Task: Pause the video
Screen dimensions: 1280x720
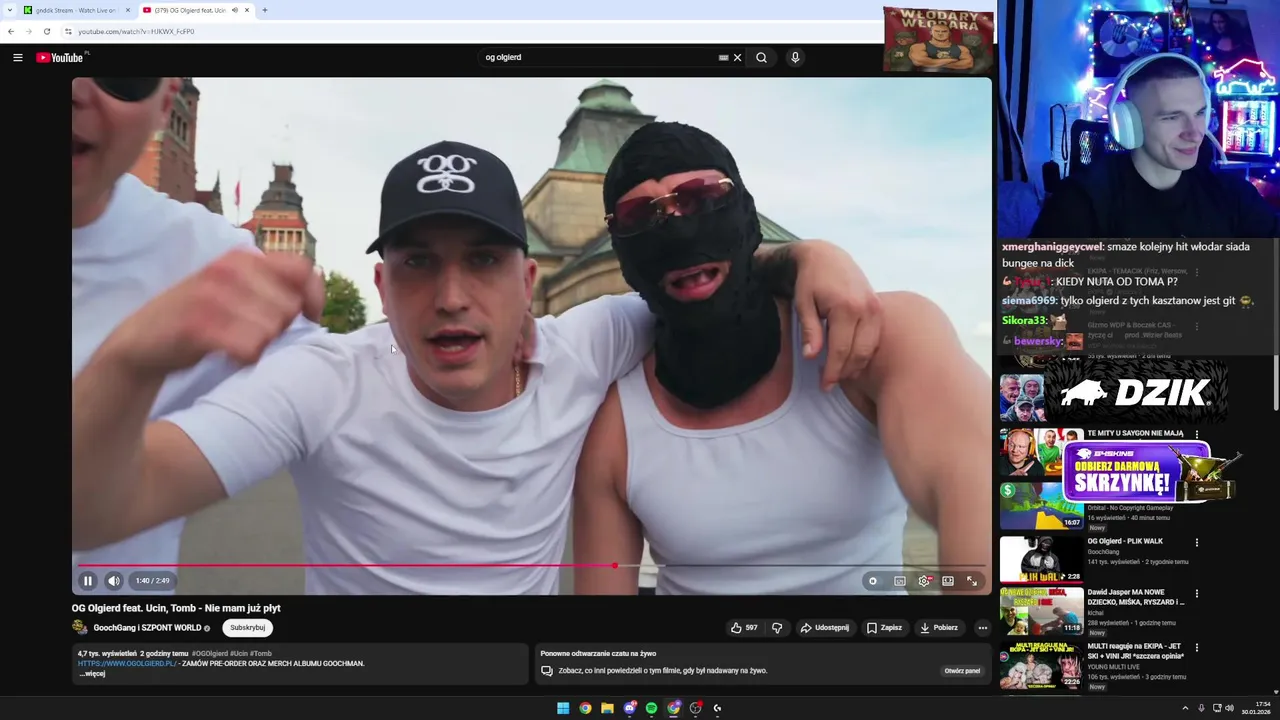Action: 88,581
